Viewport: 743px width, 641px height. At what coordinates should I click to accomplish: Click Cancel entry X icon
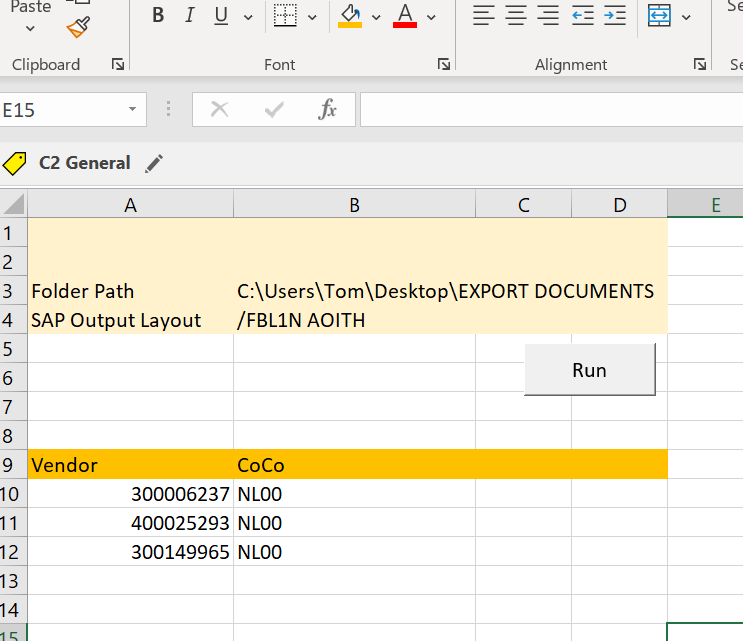pyautogui.click(x=219, y=109)
